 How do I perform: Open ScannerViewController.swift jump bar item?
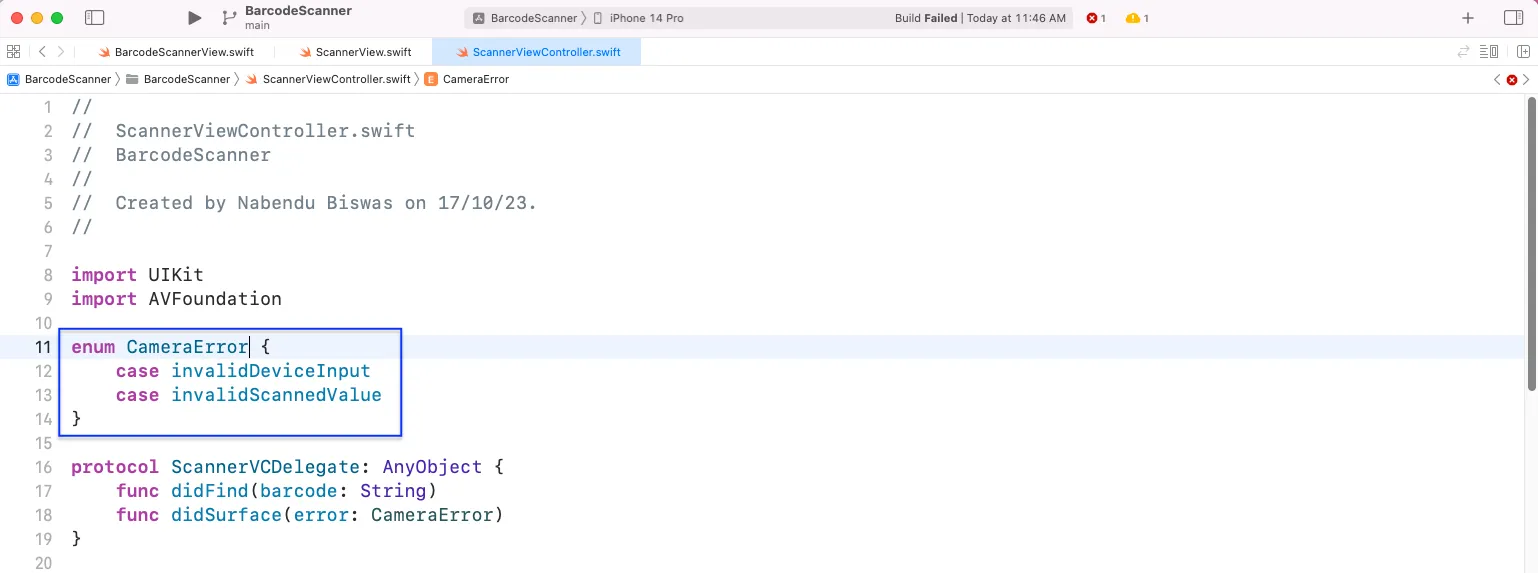327,79
